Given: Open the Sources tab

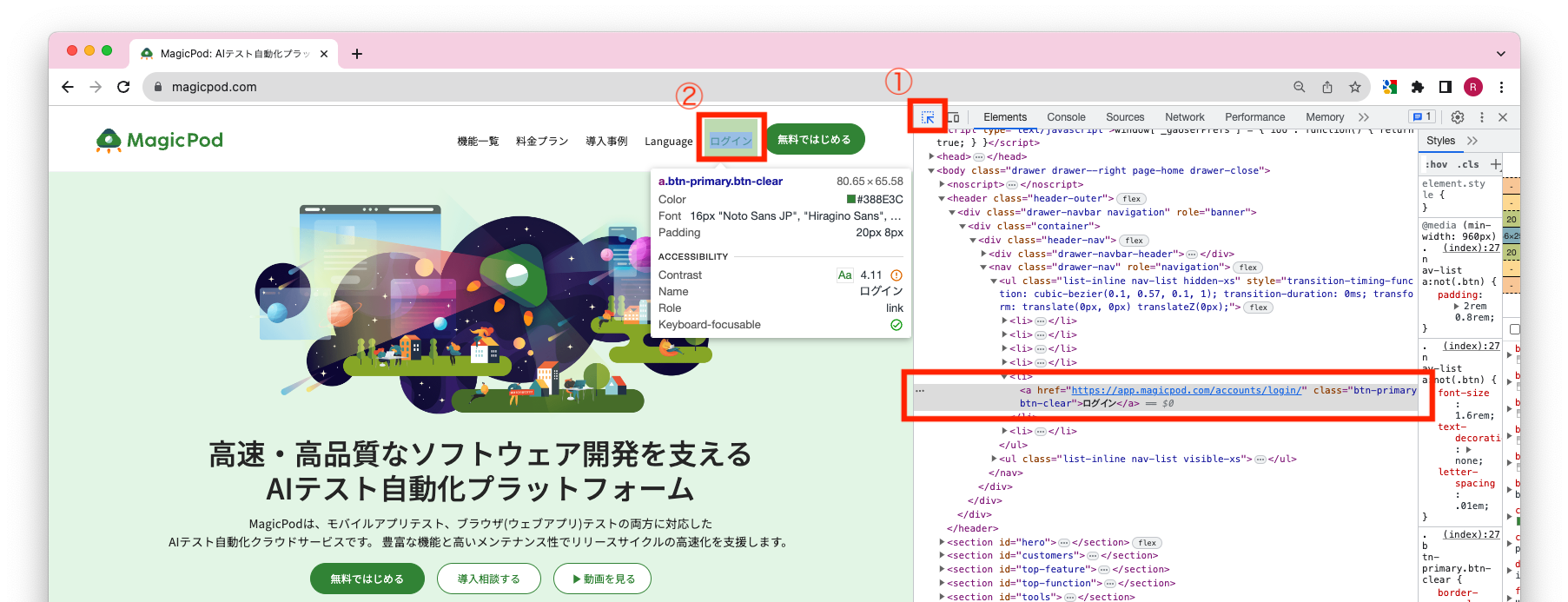Looking at the screenshot, I should (1125, 117).
